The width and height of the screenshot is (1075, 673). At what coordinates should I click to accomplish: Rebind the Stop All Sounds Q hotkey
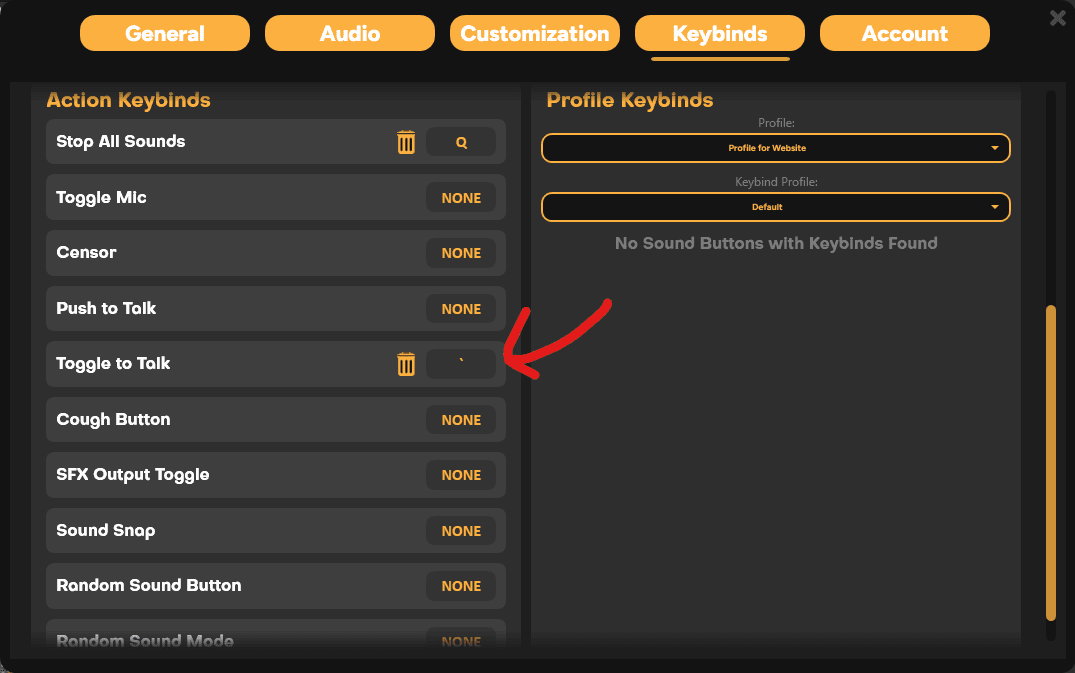(x=461, y=142)
